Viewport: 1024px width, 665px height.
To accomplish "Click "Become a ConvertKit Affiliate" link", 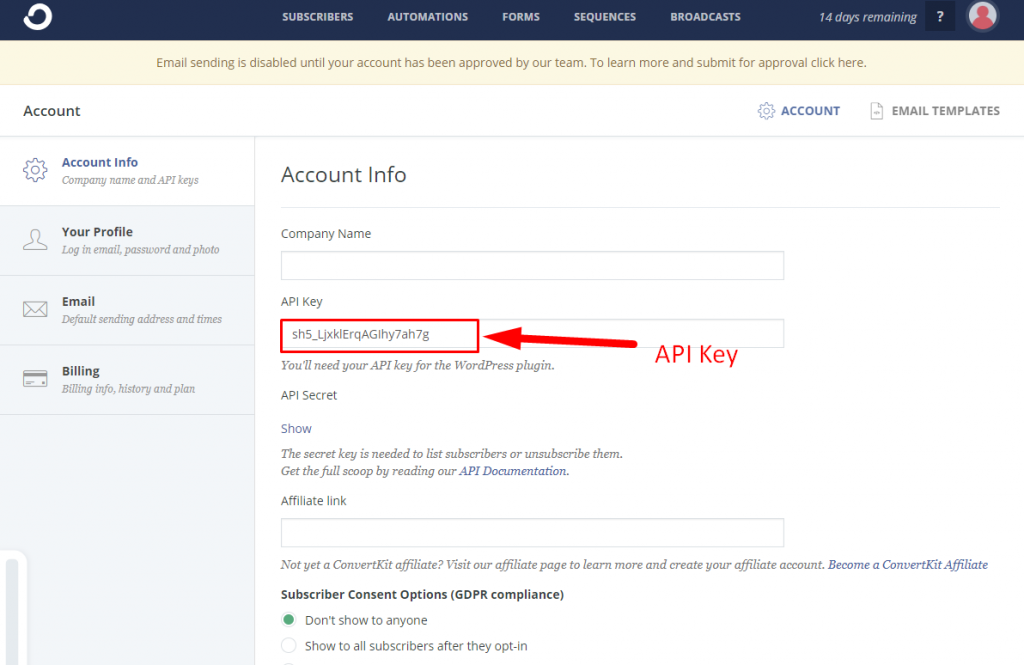I will point(908,564).
